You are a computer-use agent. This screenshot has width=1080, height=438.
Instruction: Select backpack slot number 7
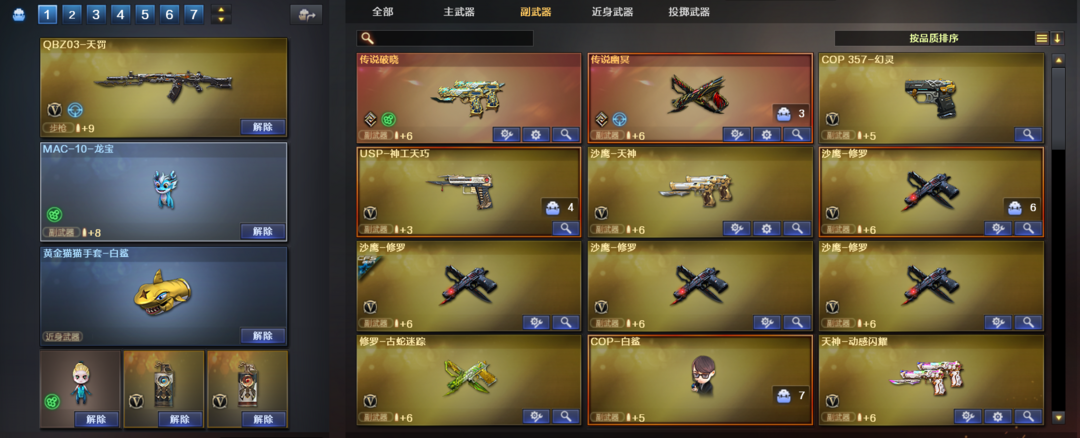194,14
